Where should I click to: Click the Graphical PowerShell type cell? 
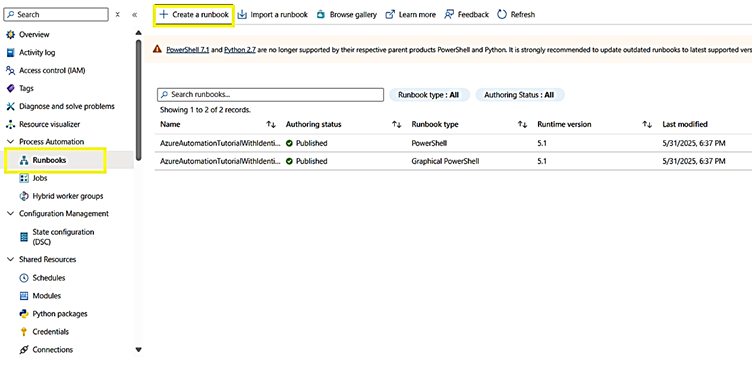445,161
